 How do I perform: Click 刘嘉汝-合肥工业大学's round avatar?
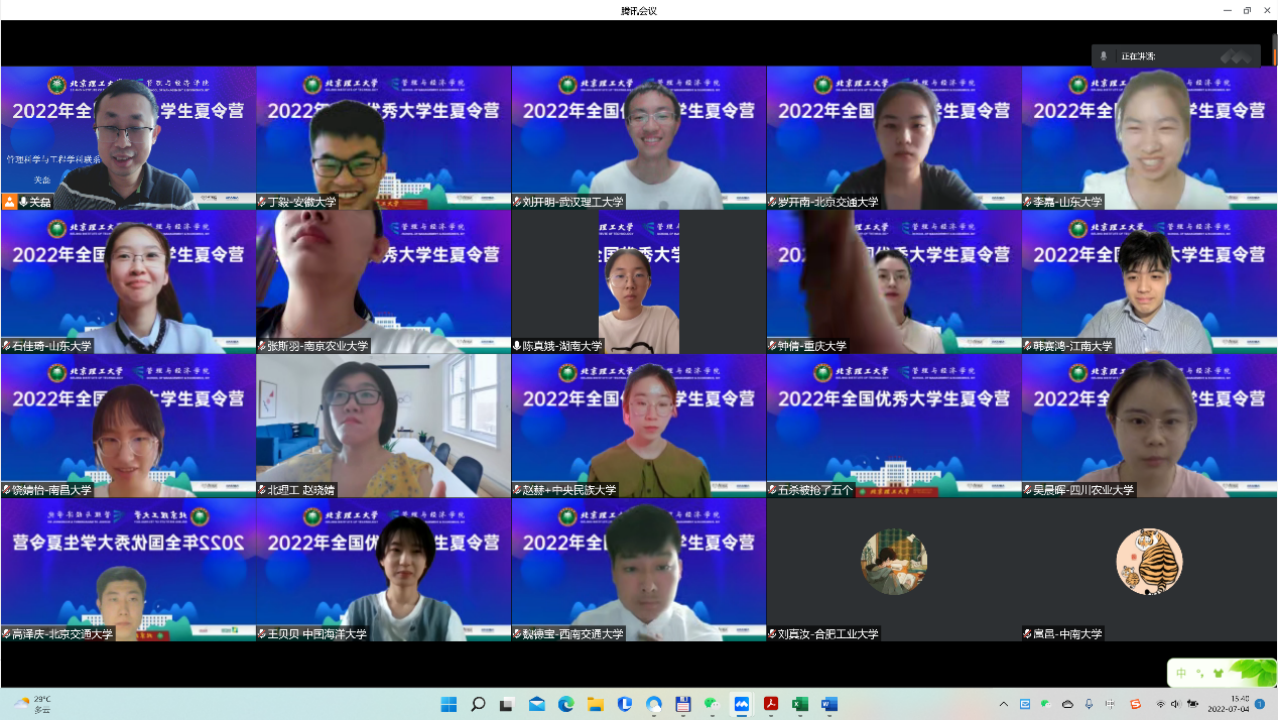(894, 562)
